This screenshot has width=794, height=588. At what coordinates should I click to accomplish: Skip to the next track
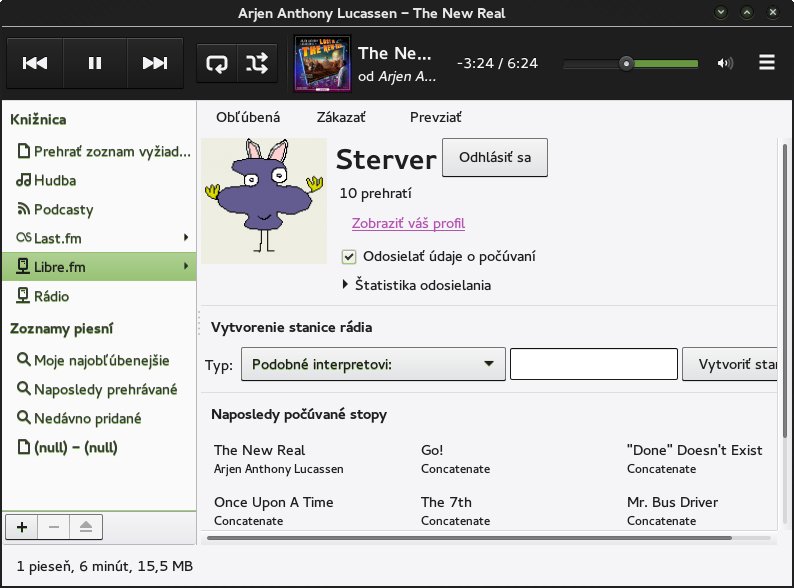point(155,63)
